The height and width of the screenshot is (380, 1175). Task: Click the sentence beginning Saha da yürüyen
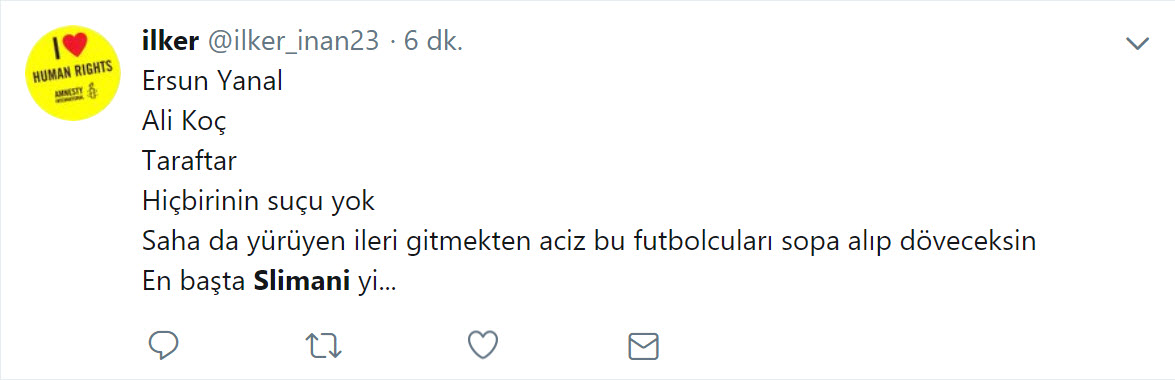588,243
